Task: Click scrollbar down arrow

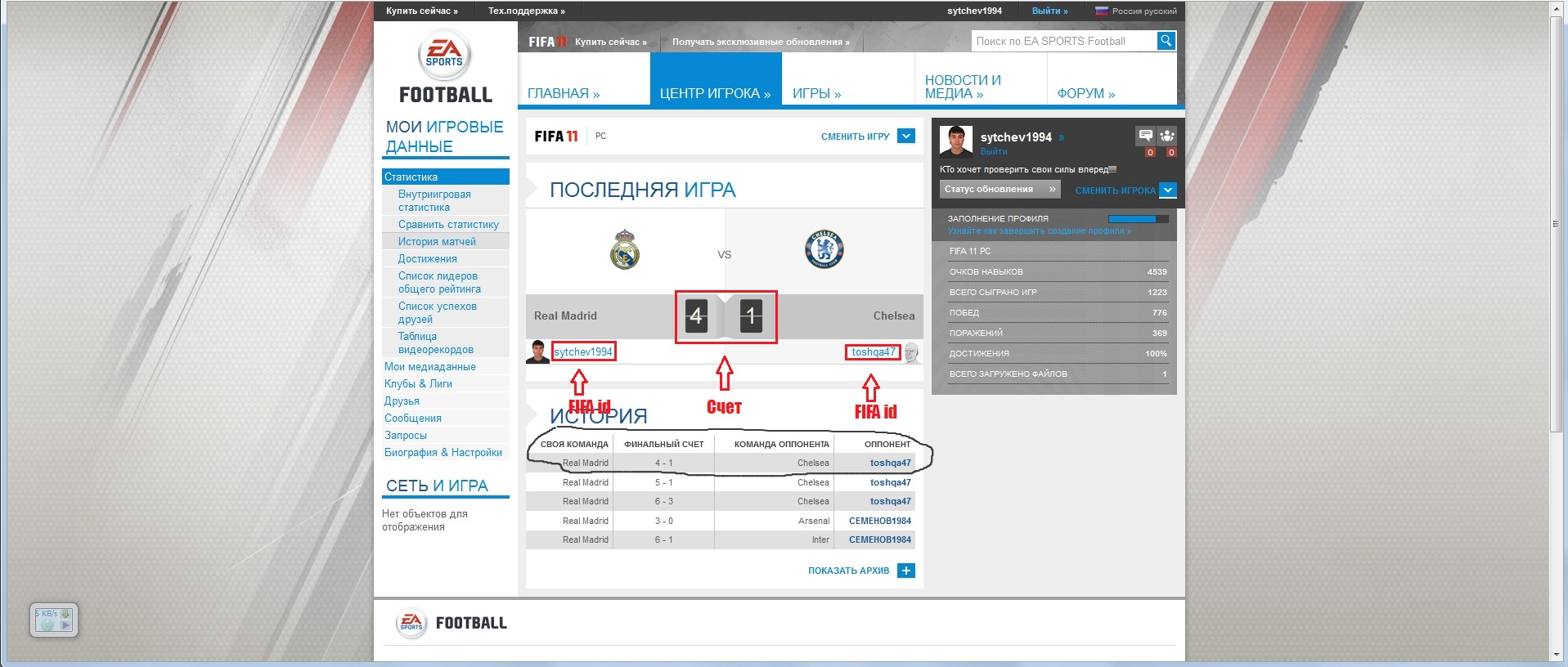Action: pos(1558,655)
